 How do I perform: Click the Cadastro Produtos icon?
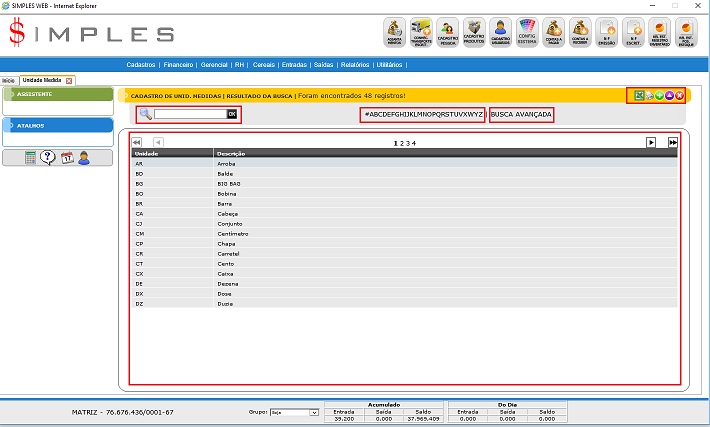click(x=474, y=33)
